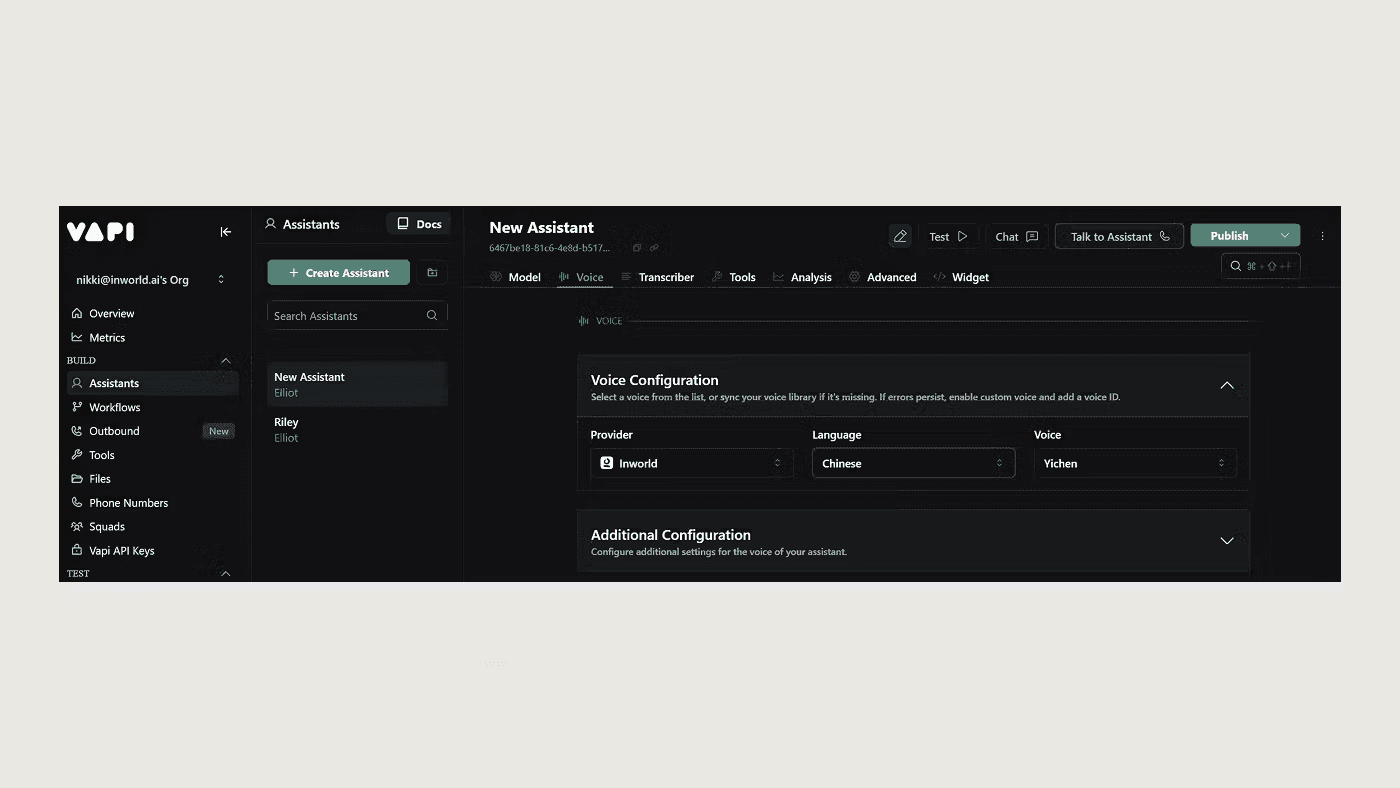
Task: Click the command search shortcut box
Action: tap(1261, 266)
